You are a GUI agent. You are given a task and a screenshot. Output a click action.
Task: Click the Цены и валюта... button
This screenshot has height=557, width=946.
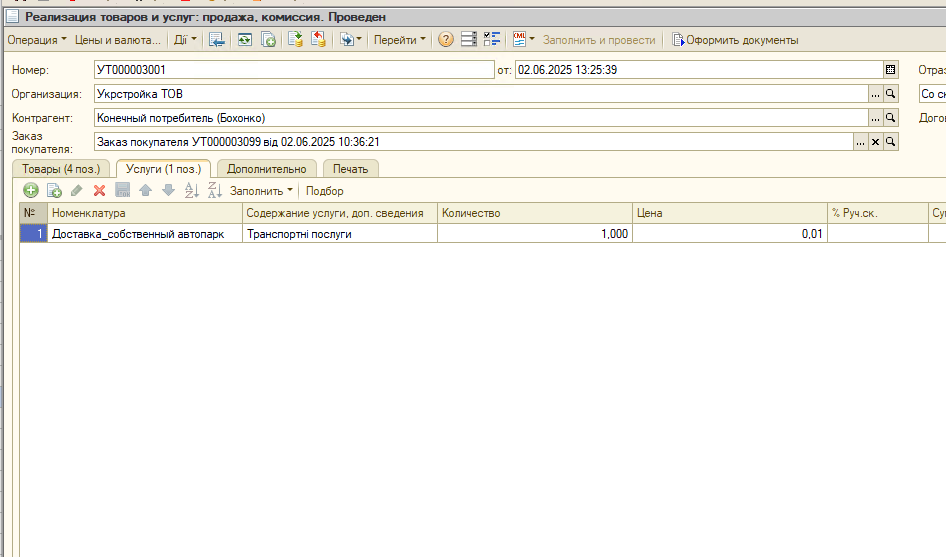[118, 40]
